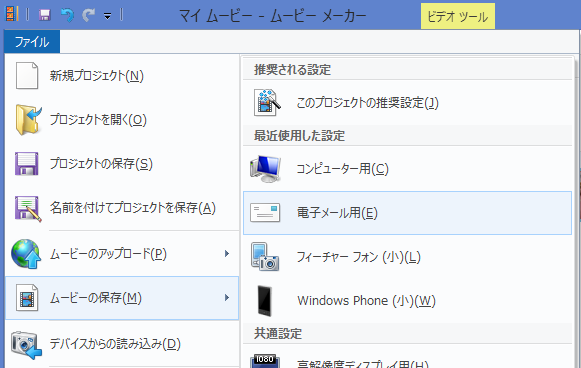Click the 1080 high-definition display icon
Image resolution: width=581 pixels, height=368 pixels.
coord(265,361)
